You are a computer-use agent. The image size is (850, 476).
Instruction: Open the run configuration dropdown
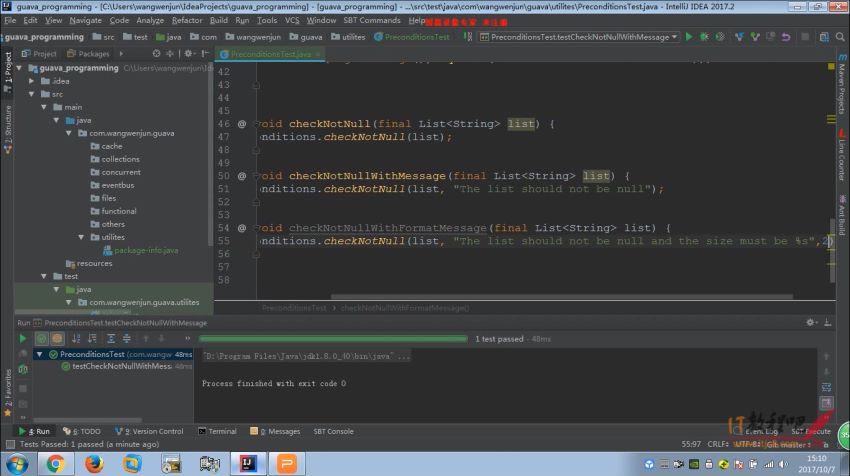click(x=579, y=37)
